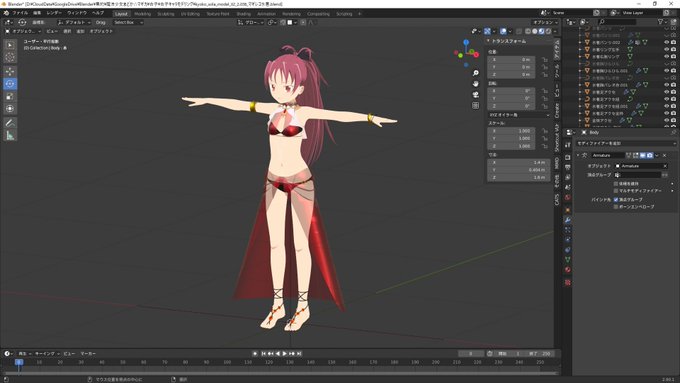Open the Add Modifier dropdown
This screenshot has width=680, height=383.
(x=625, y=143)
